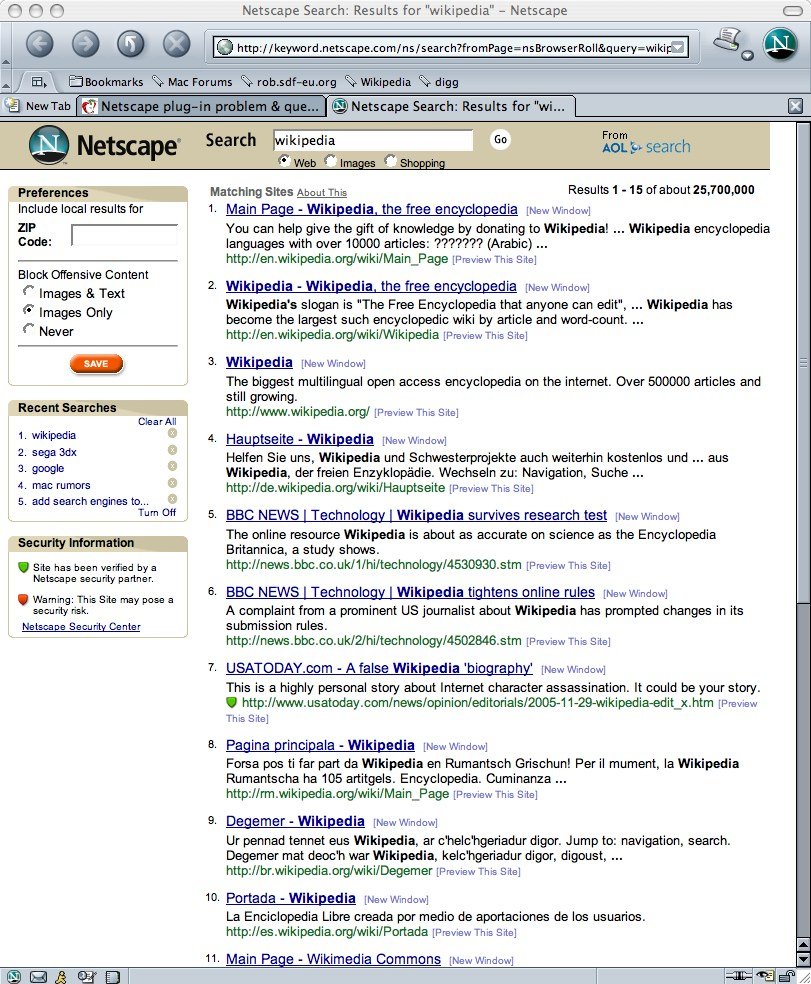811x984 pixels.
Task: Open the rob.sdf-eu.org bookmark
Action: coord(289,82)
